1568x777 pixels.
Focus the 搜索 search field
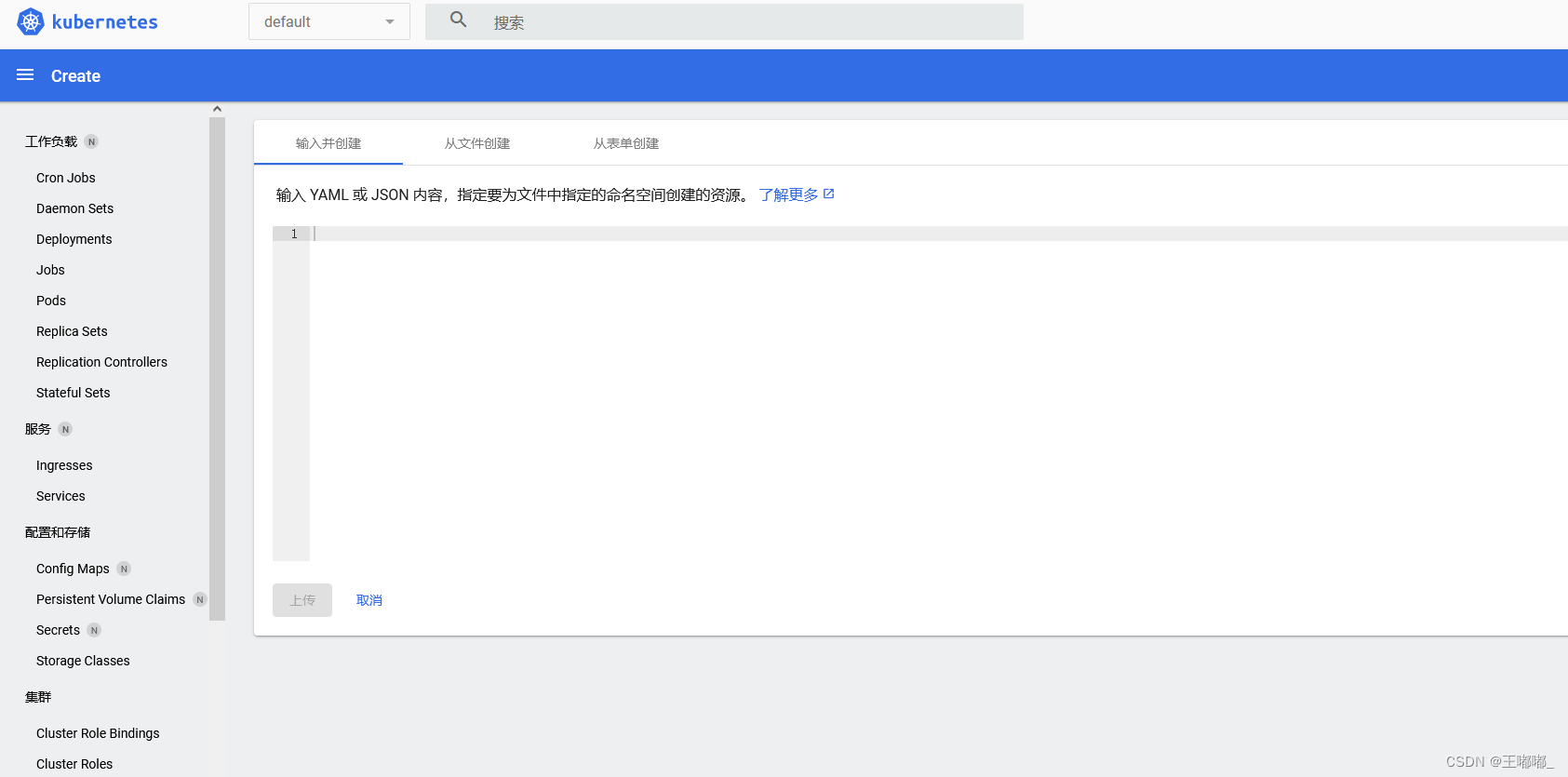(x=724, y=21)
